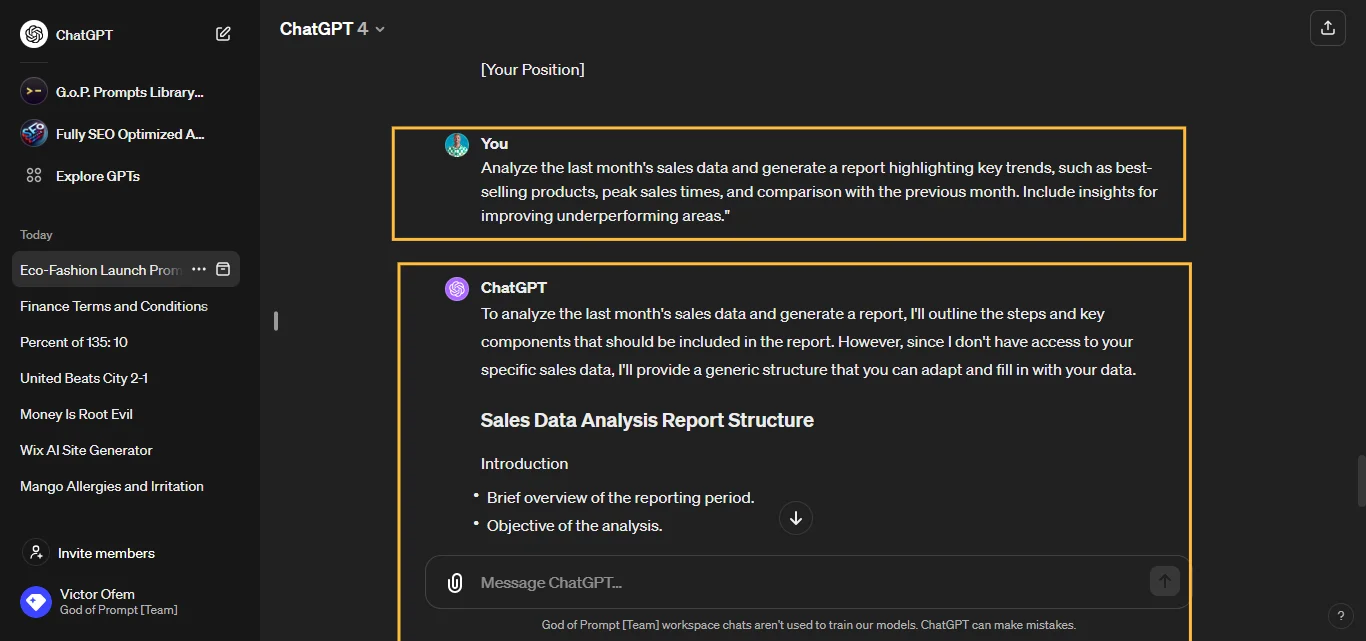Click the user avatar beside 'You'
This screenshot has width=1366, height=641.
457,145
